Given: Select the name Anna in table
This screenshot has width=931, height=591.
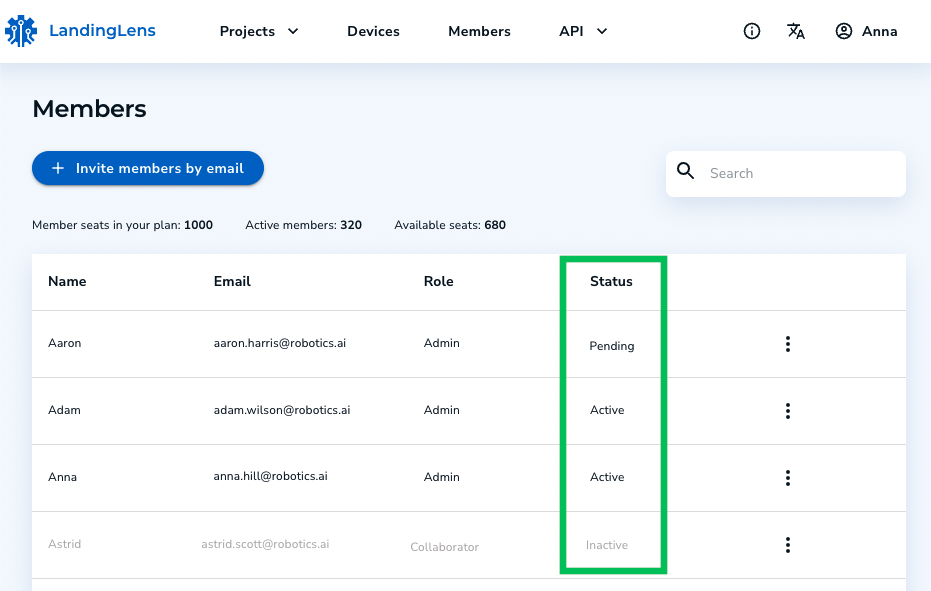Looking at the screenshot, I should pyautogui.click(x=62, y=477).
